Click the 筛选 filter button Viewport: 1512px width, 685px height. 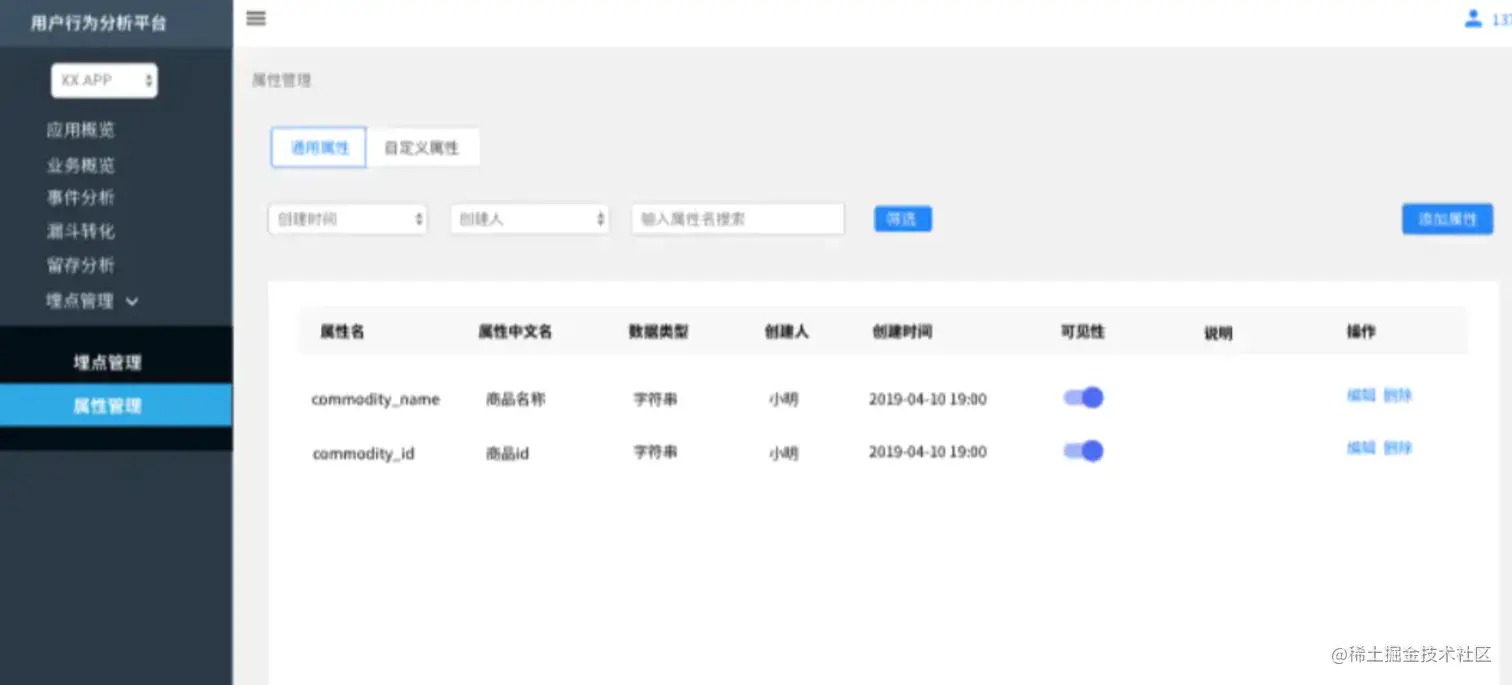click(903, 219)
